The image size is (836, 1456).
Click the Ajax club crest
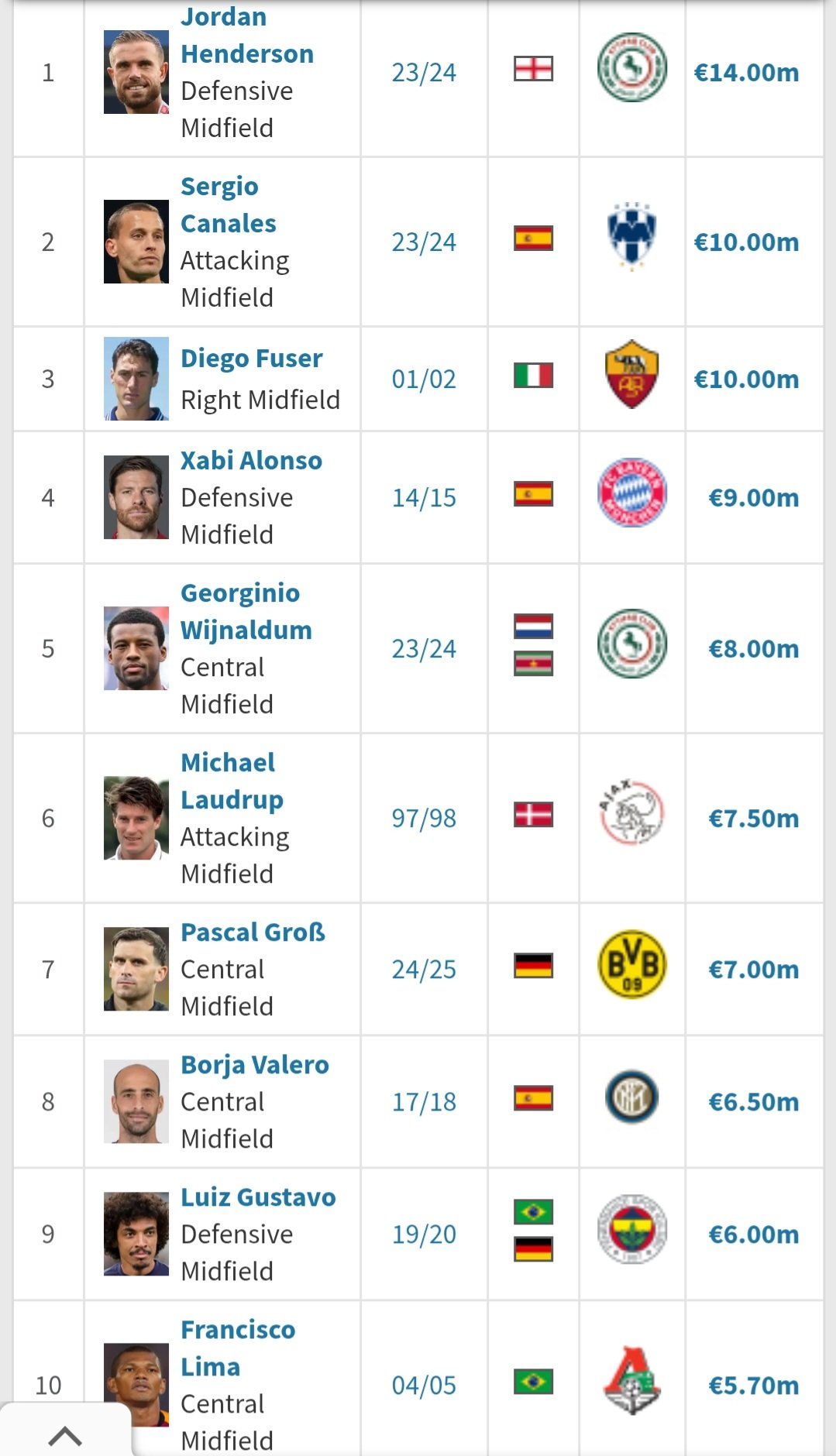(x=632, y=812)
